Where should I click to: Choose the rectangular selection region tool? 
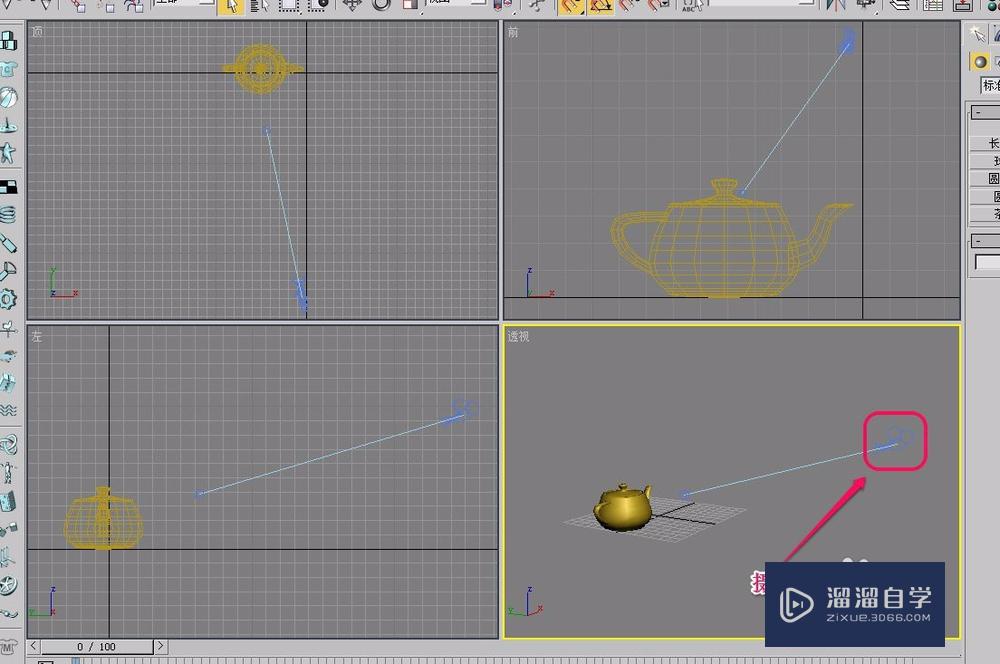coord(288,6)
